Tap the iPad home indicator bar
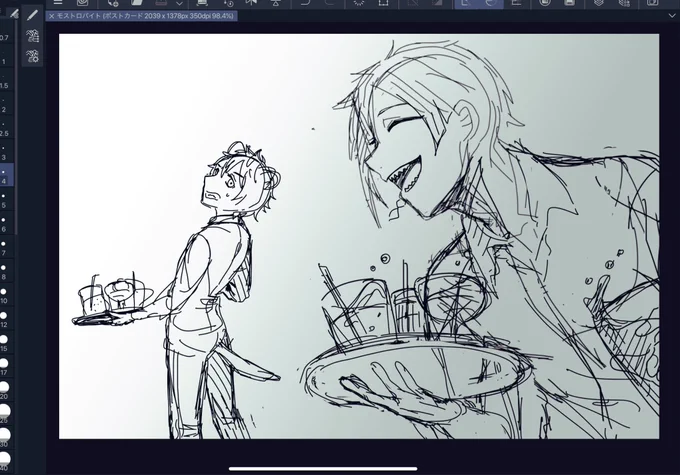Screen dimensions: 680x475 [323, 468]
